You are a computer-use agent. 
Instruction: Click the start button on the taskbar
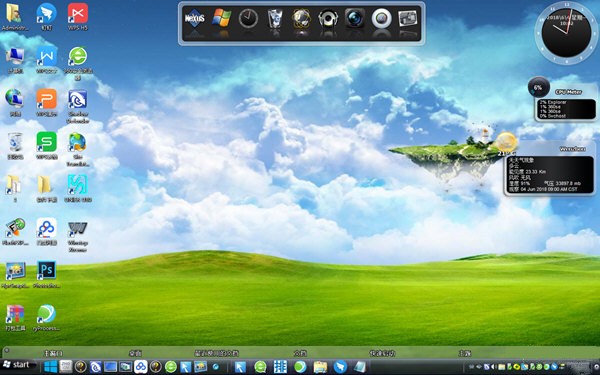pos(16,365)
